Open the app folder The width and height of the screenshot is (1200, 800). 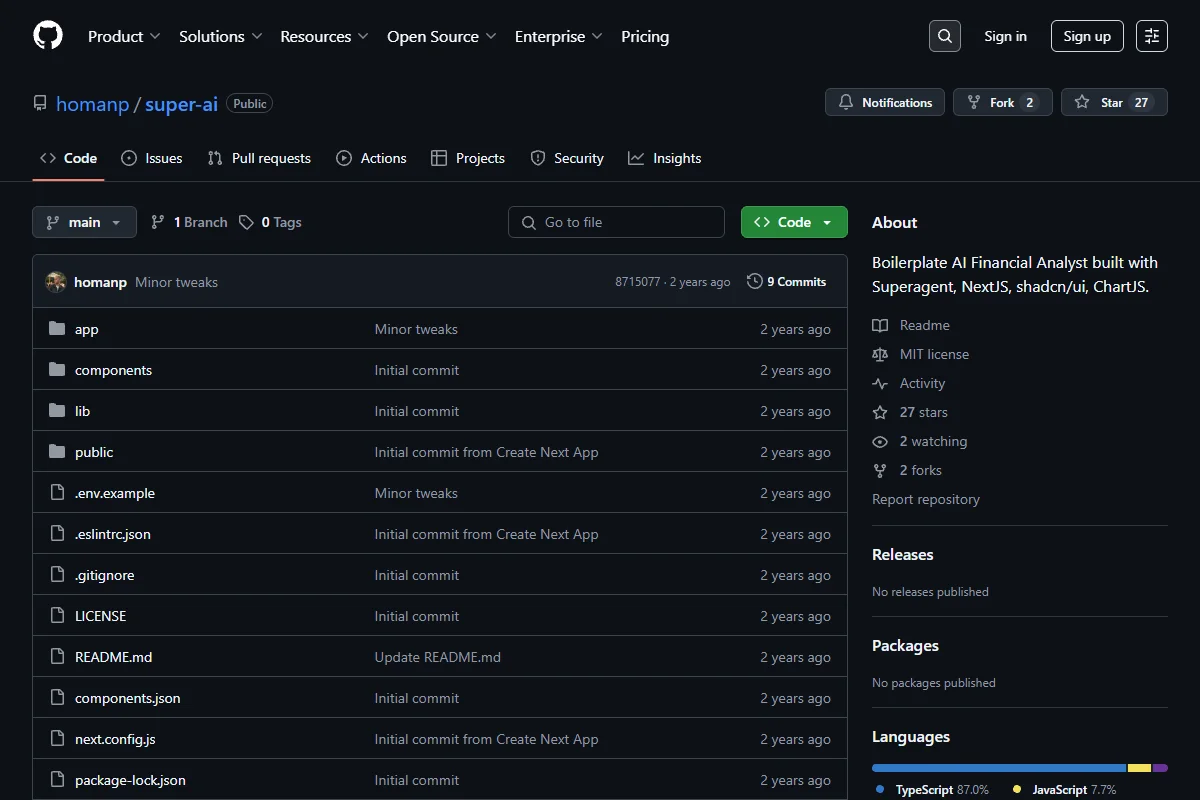(x=86, y=329)
